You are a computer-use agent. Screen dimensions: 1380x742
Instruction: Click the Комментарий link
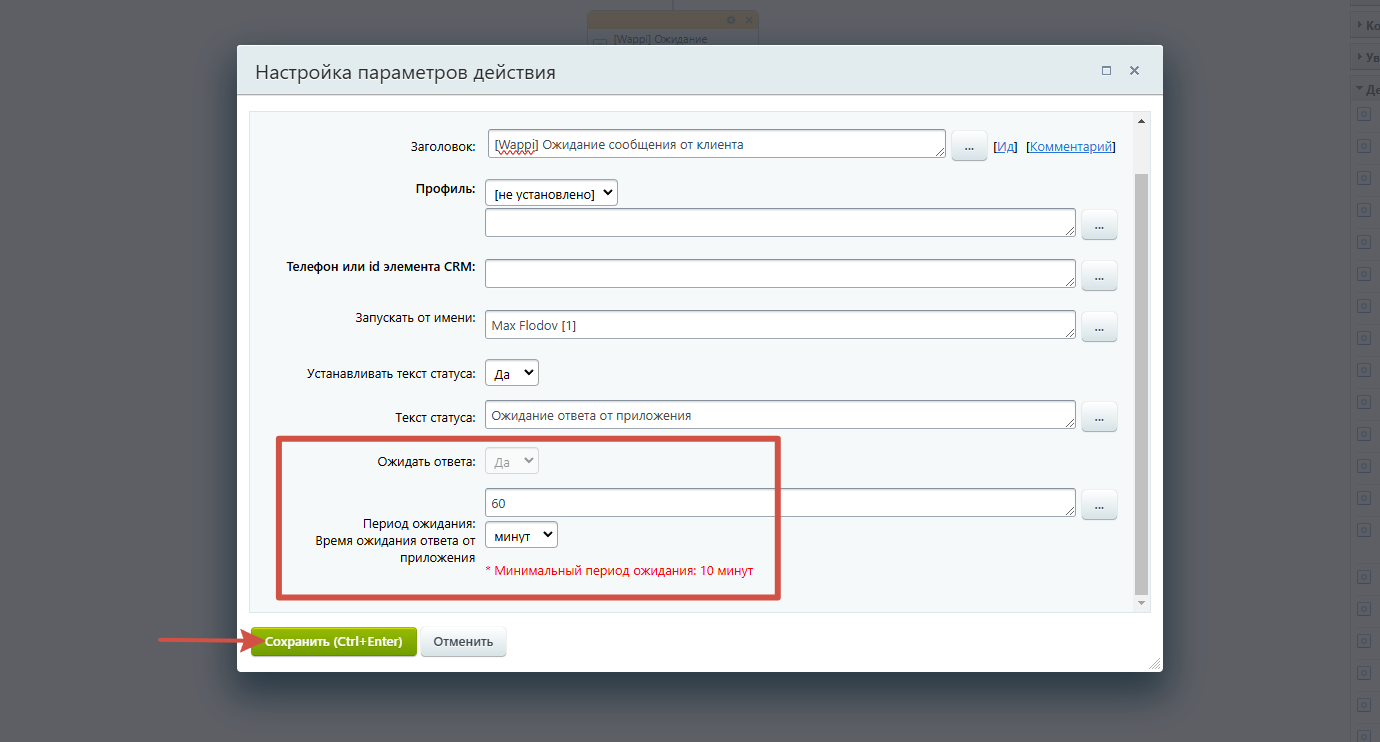pyautogui.click(x=1071, y=146)
